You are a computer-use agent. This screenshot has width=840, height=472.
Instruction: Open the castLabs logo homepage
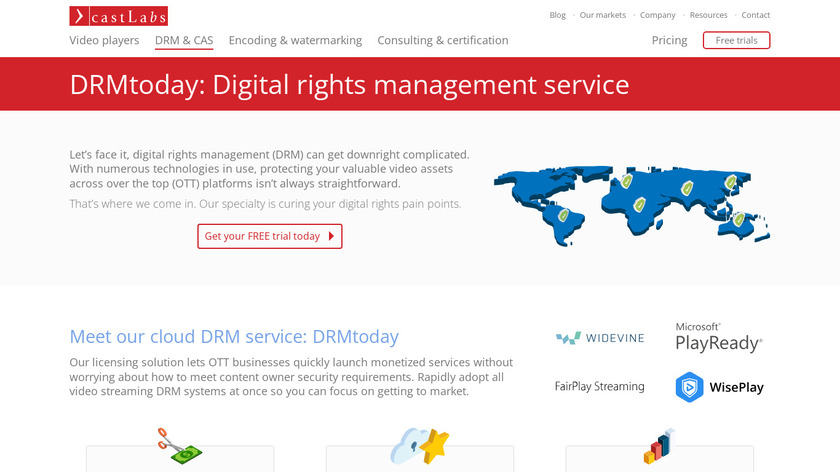click(x=118, y=16)
